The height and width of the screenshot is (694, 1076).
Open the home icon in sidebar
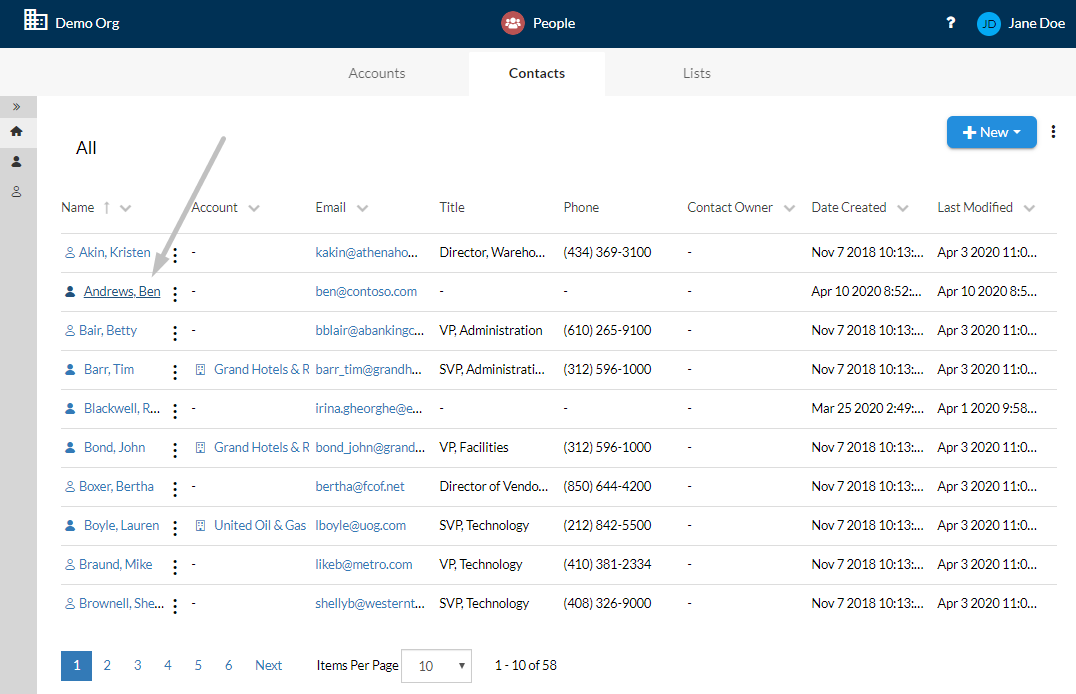click(16, 131)
